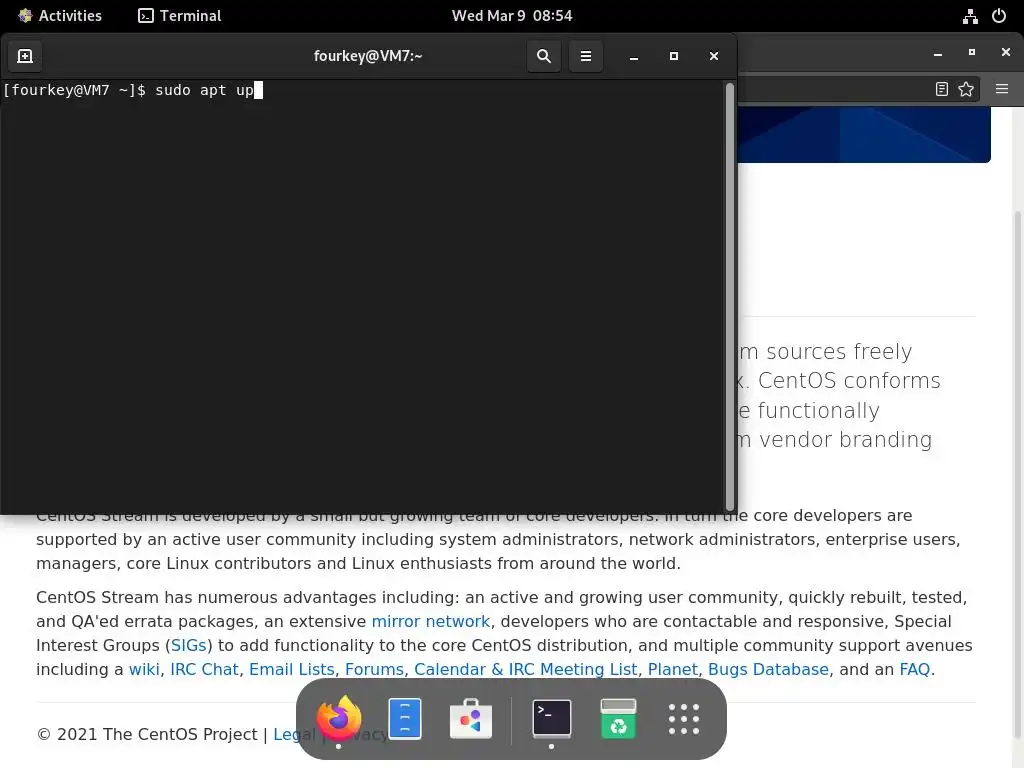Open Software store from the dock
1024x768 pixels.
pos(471,718)
